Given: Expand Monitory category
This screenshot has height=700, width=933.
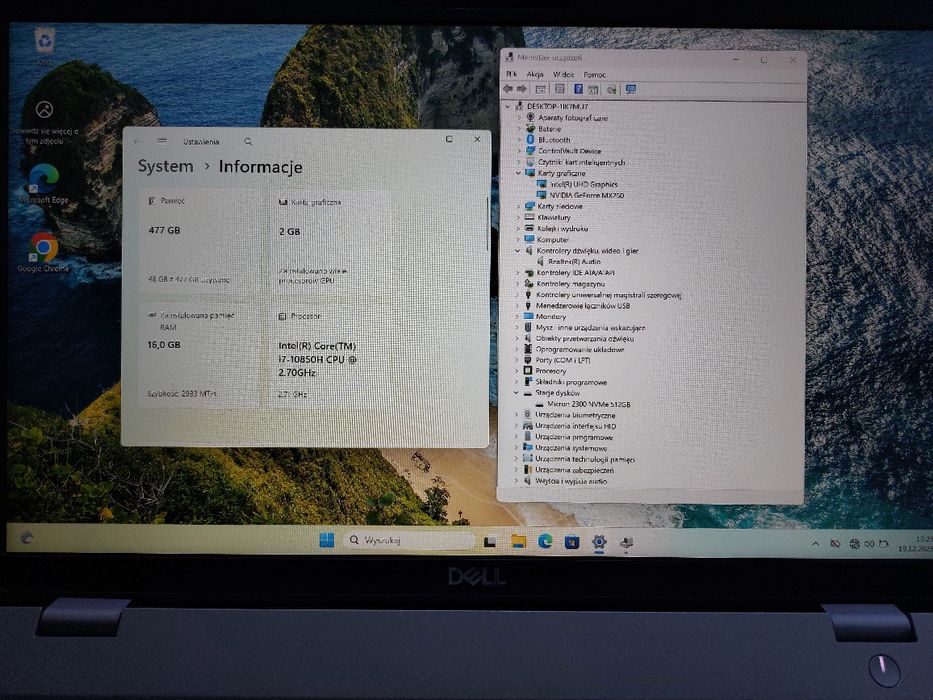Looking at the screenshot, I should (x=516, y=317).
